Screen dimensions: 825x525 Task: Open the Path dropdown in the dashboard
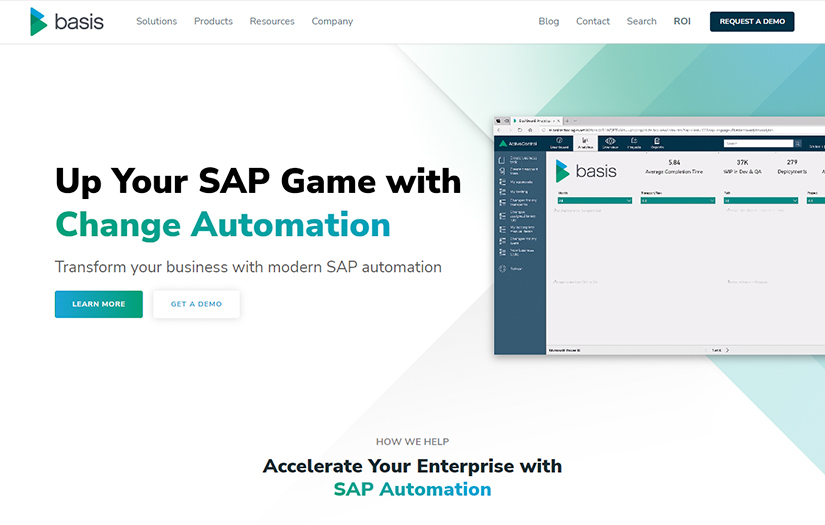coord(761,200)
